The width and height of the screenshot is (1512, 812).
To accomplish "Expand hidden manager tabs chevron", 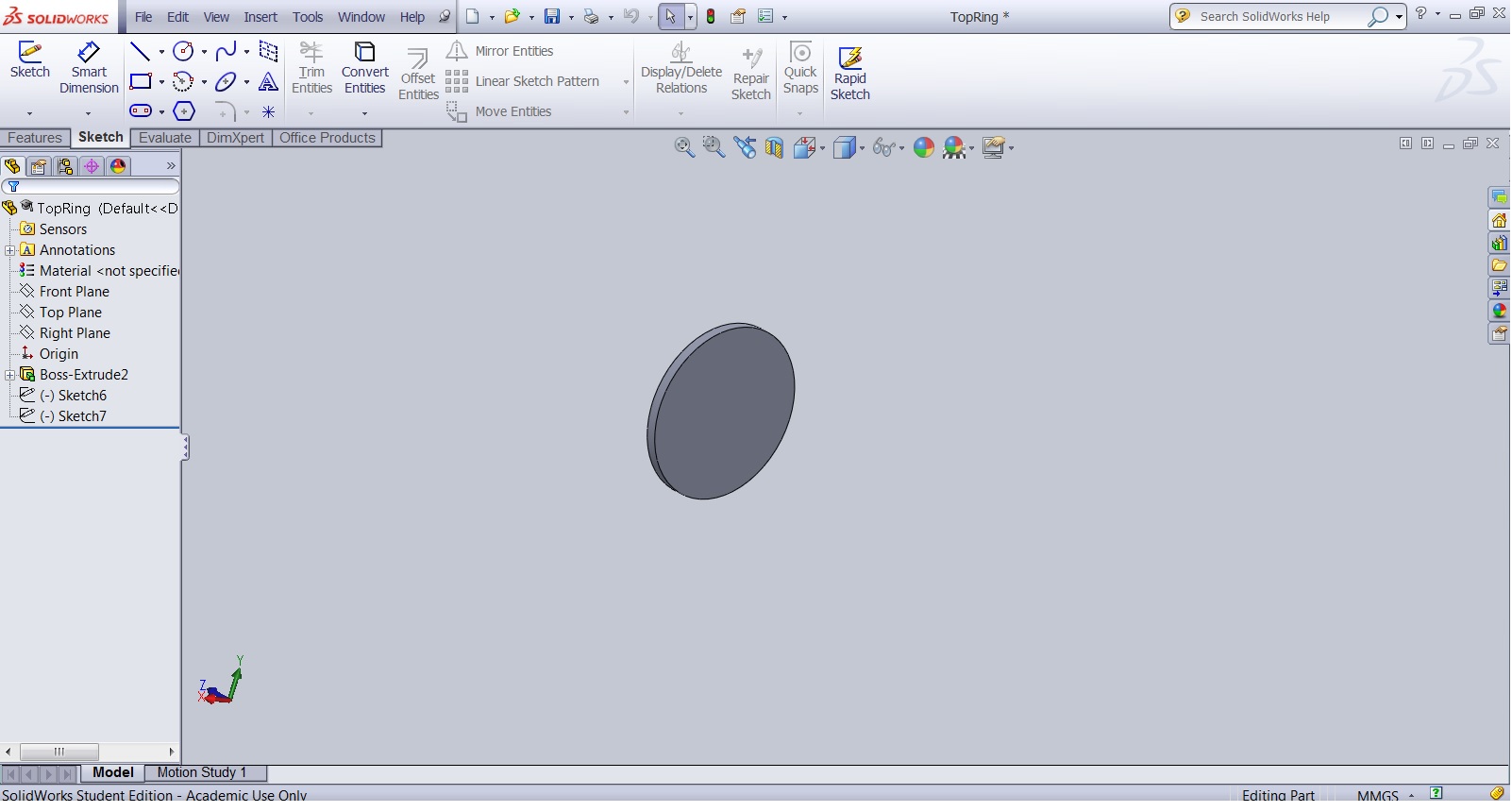I will (171, 166).
